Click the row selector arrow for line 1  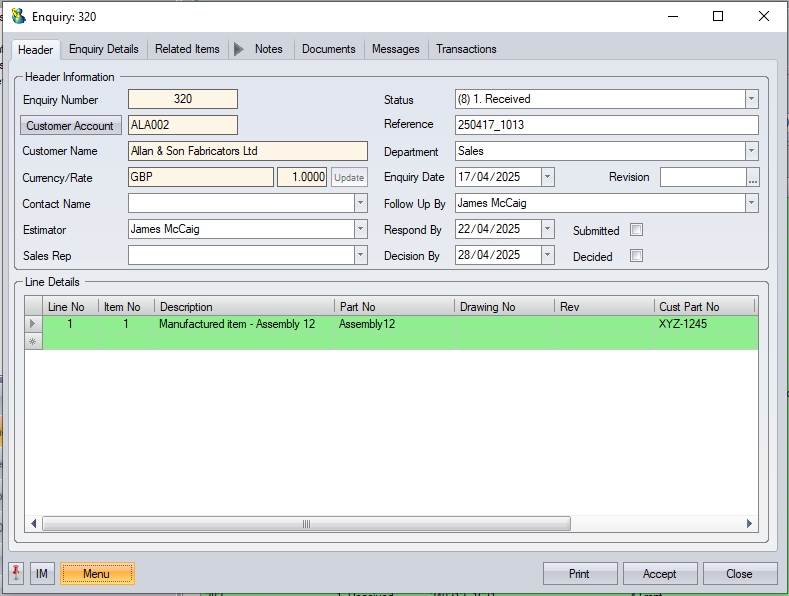(33, 324)
